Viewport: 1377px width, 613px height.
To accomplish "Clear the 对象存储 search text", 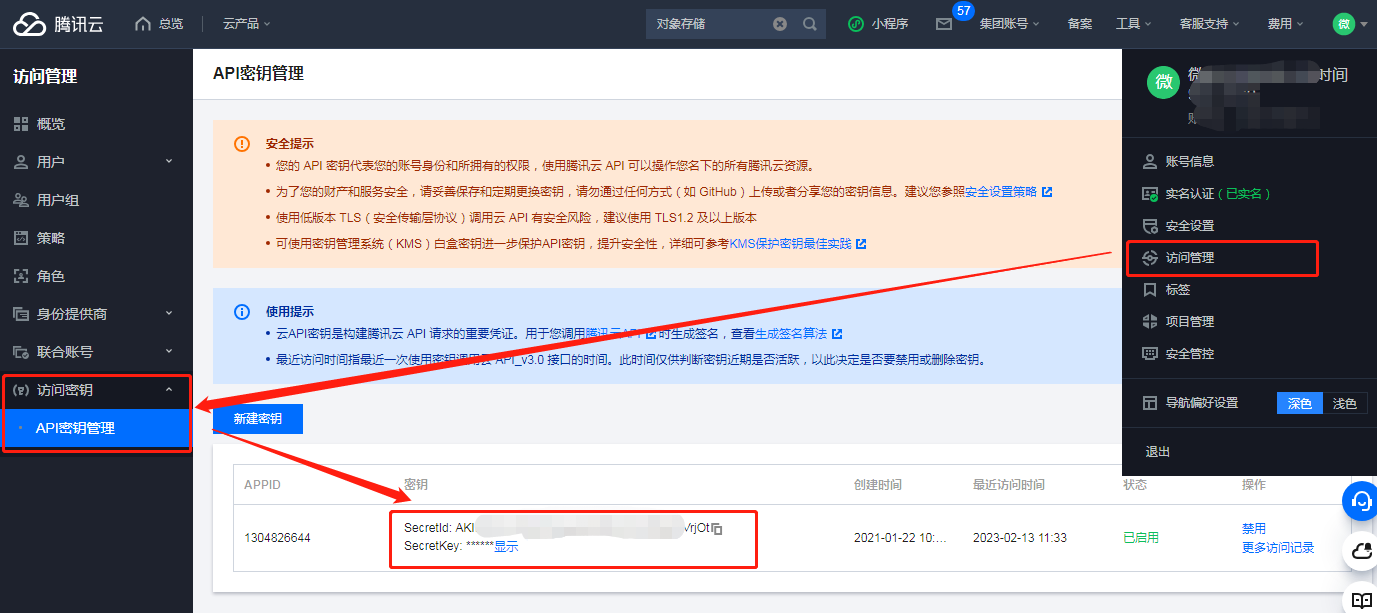I will [x=780, y=24].
